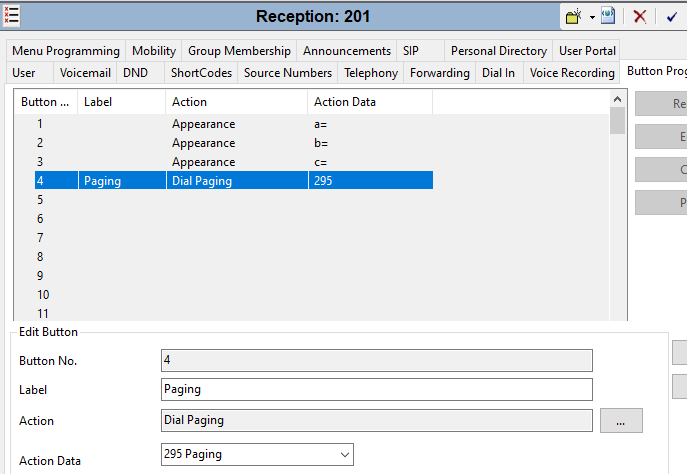The width and height of the screenshot is (687, 474).
Task: Click the 295 action data cell
Action: tap(371, 180)
